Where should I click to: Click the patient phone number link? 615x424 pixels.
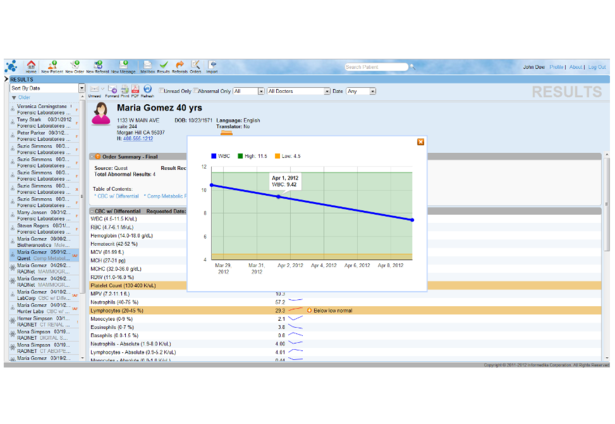138,138
